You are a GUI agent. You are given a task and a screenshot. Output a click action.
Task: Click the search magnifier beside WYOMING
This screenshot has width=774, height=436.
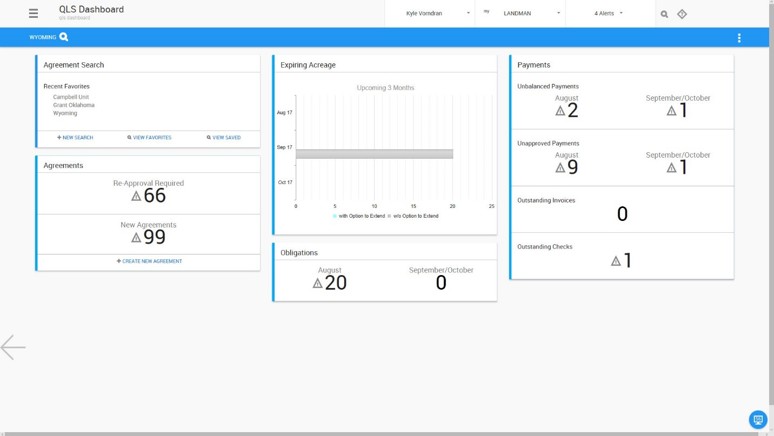[x=64, y=37]
